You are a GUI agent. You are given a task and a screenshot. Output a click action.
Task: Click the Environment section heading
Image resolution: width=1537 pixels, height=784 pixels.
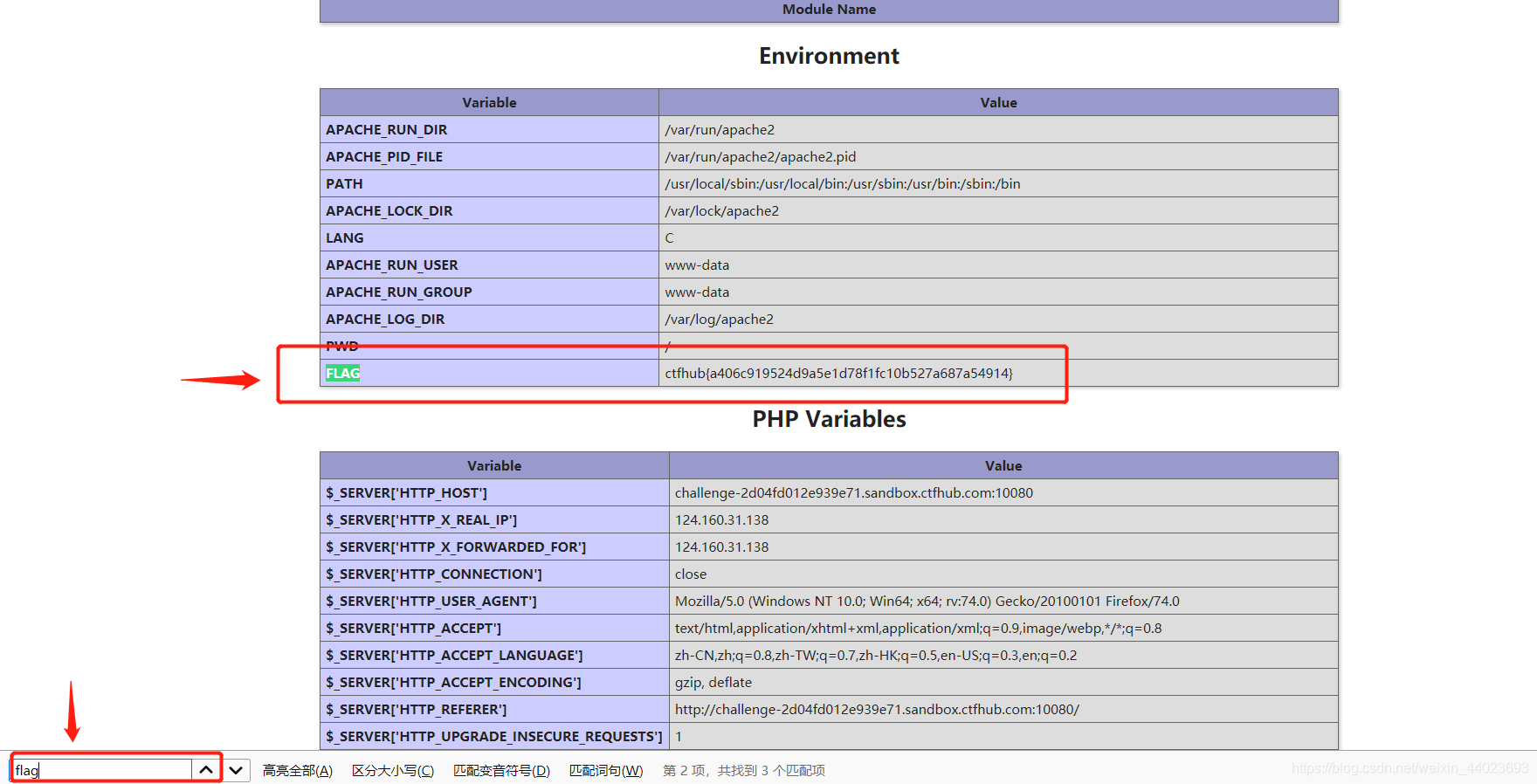(829, 56)
